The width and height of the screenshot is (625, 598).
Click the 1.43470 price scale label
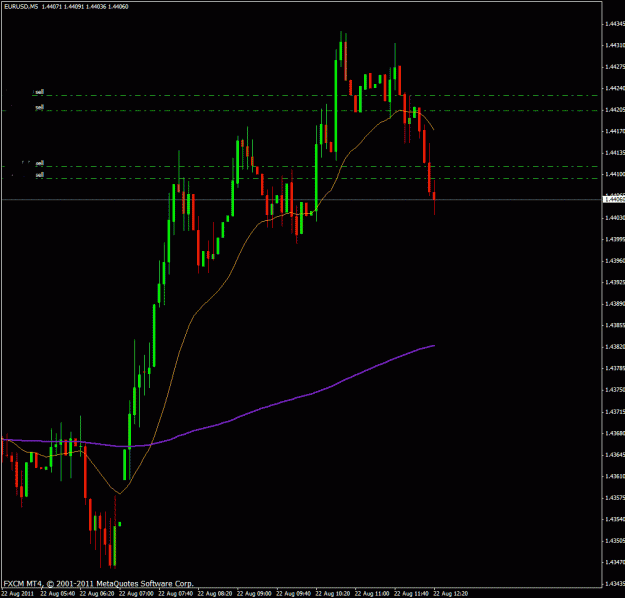click(x=615, y=562)
